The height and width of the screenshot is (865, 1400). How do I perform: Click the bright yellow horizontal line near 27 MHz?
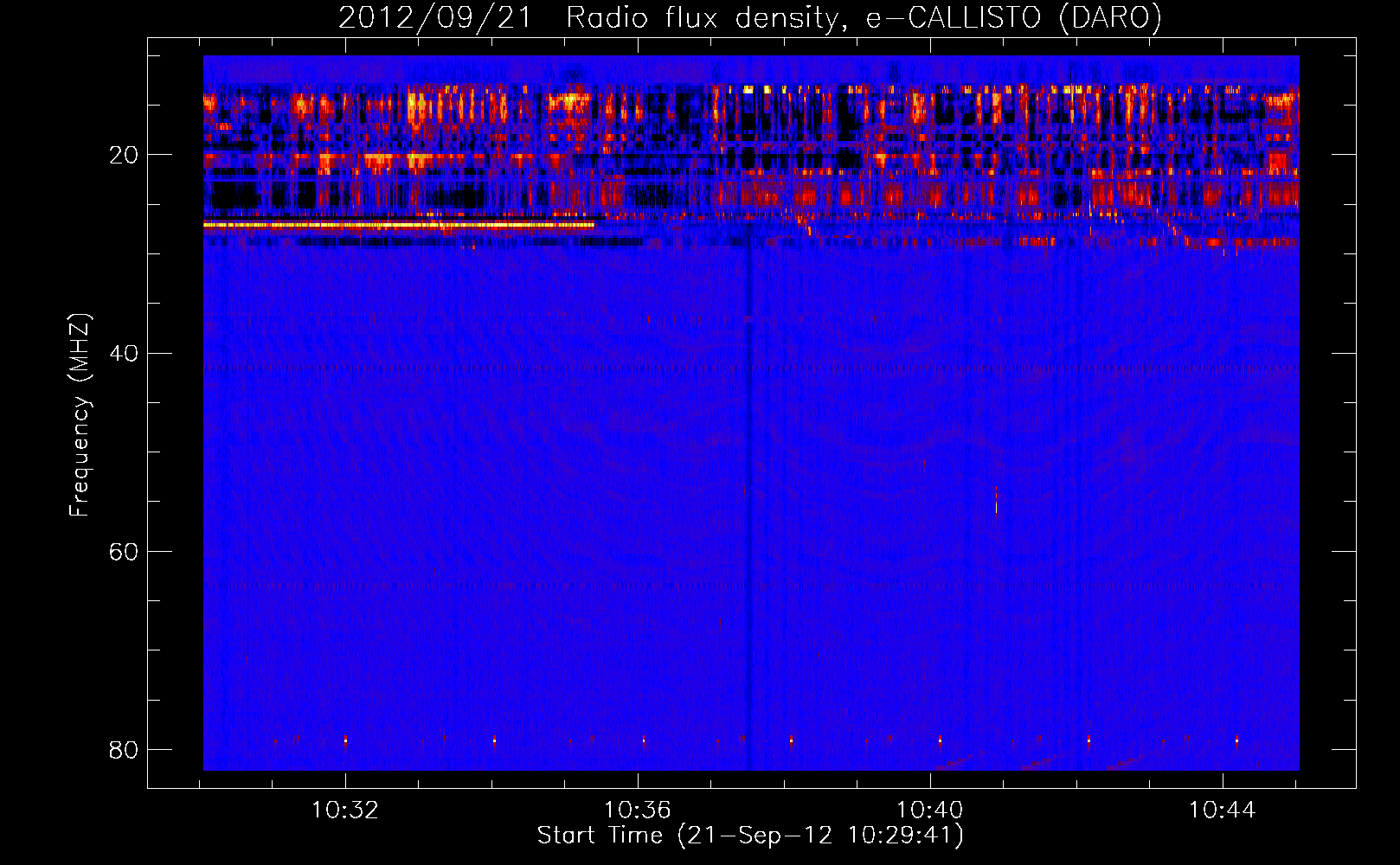pos(399,225)
